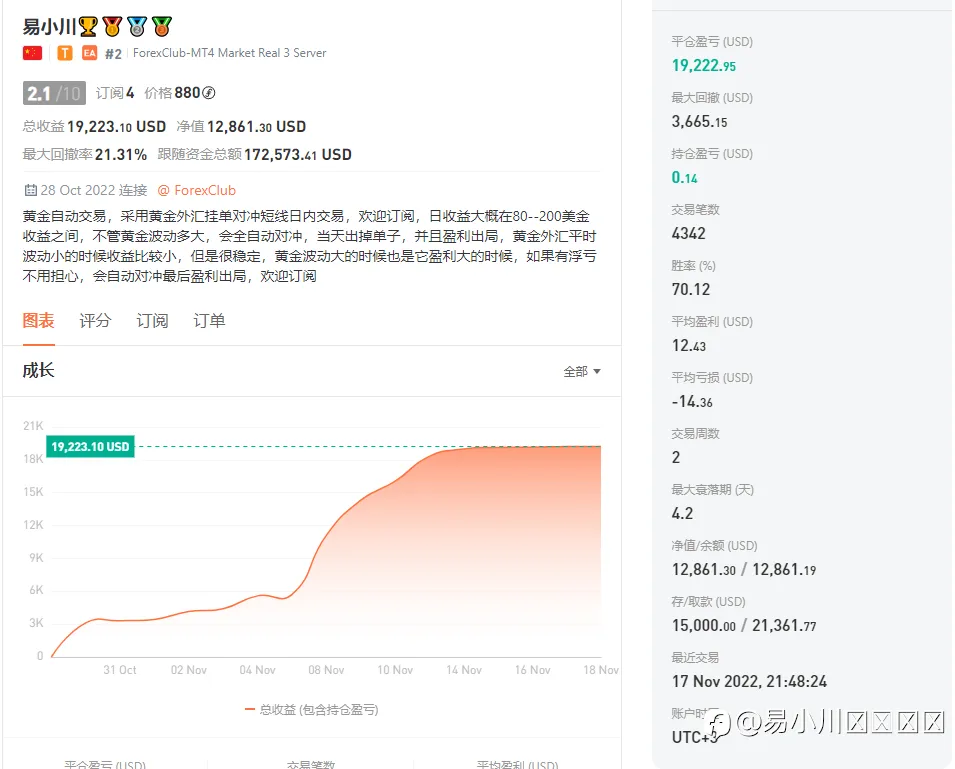Click the 胜率 value 70.12
Viewport: 955px width, 769px height.
(x=691, y=289)
